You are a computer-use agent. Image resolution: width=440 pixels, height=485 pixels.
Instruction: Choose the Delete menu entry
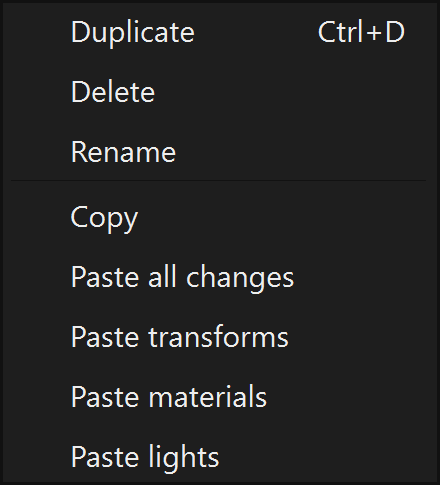pyautogui.click(x=220, y=92)
